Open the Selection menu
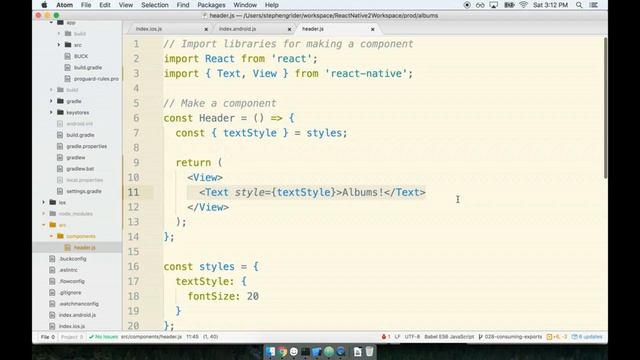This screenshot has height=360, width=640. 155,5
